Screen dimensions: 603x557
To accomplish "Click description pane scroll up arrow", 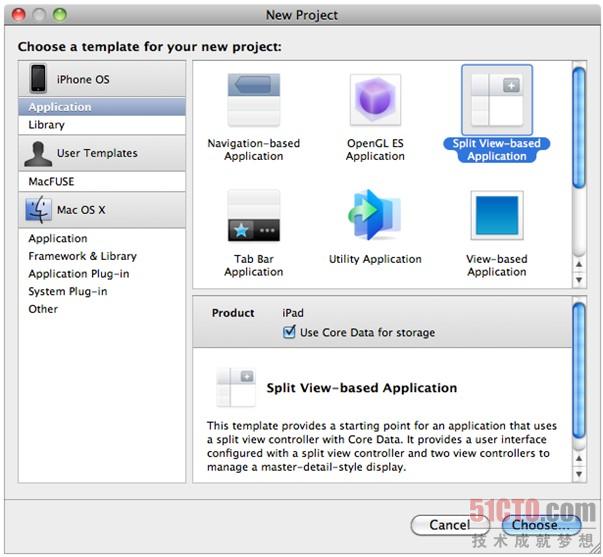I will point(579,459).
